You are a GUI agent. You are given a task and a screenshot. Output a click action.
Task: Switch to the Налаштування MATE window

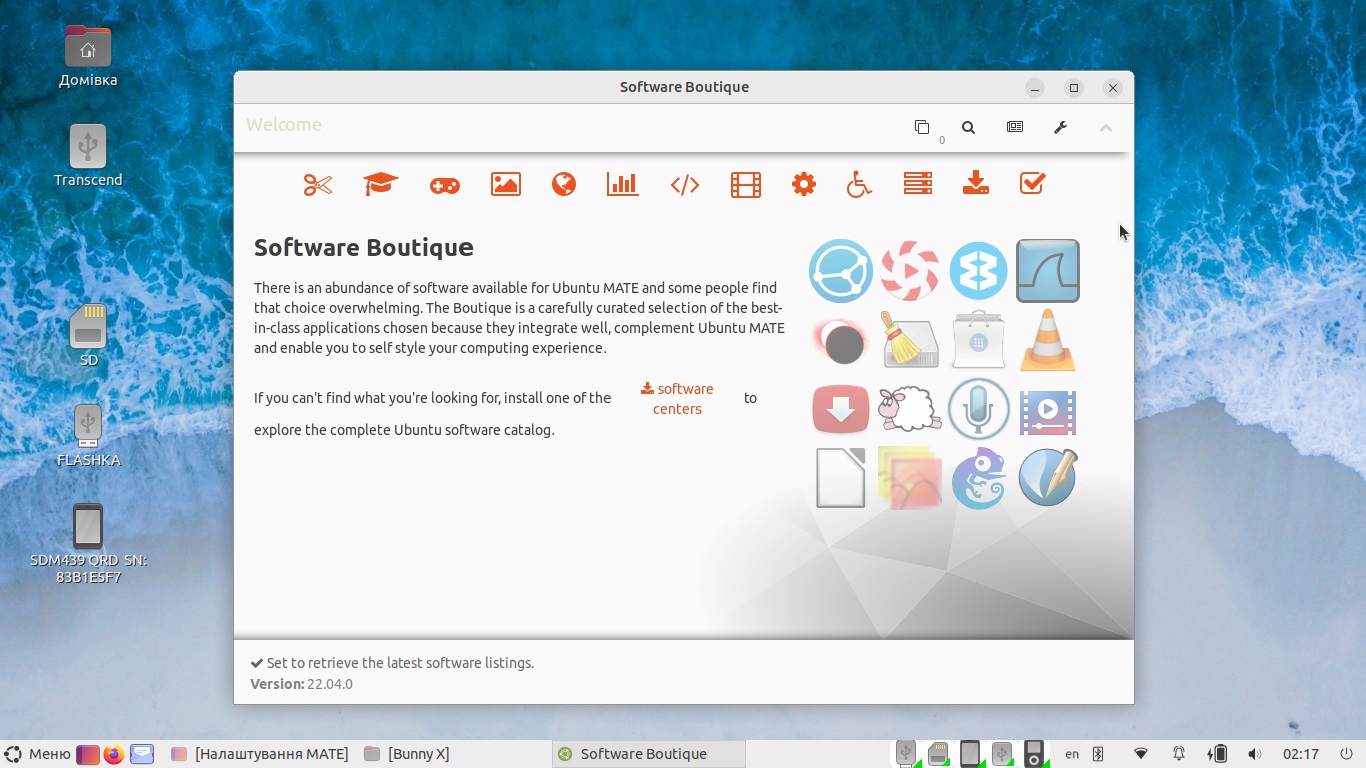point(259,754)
